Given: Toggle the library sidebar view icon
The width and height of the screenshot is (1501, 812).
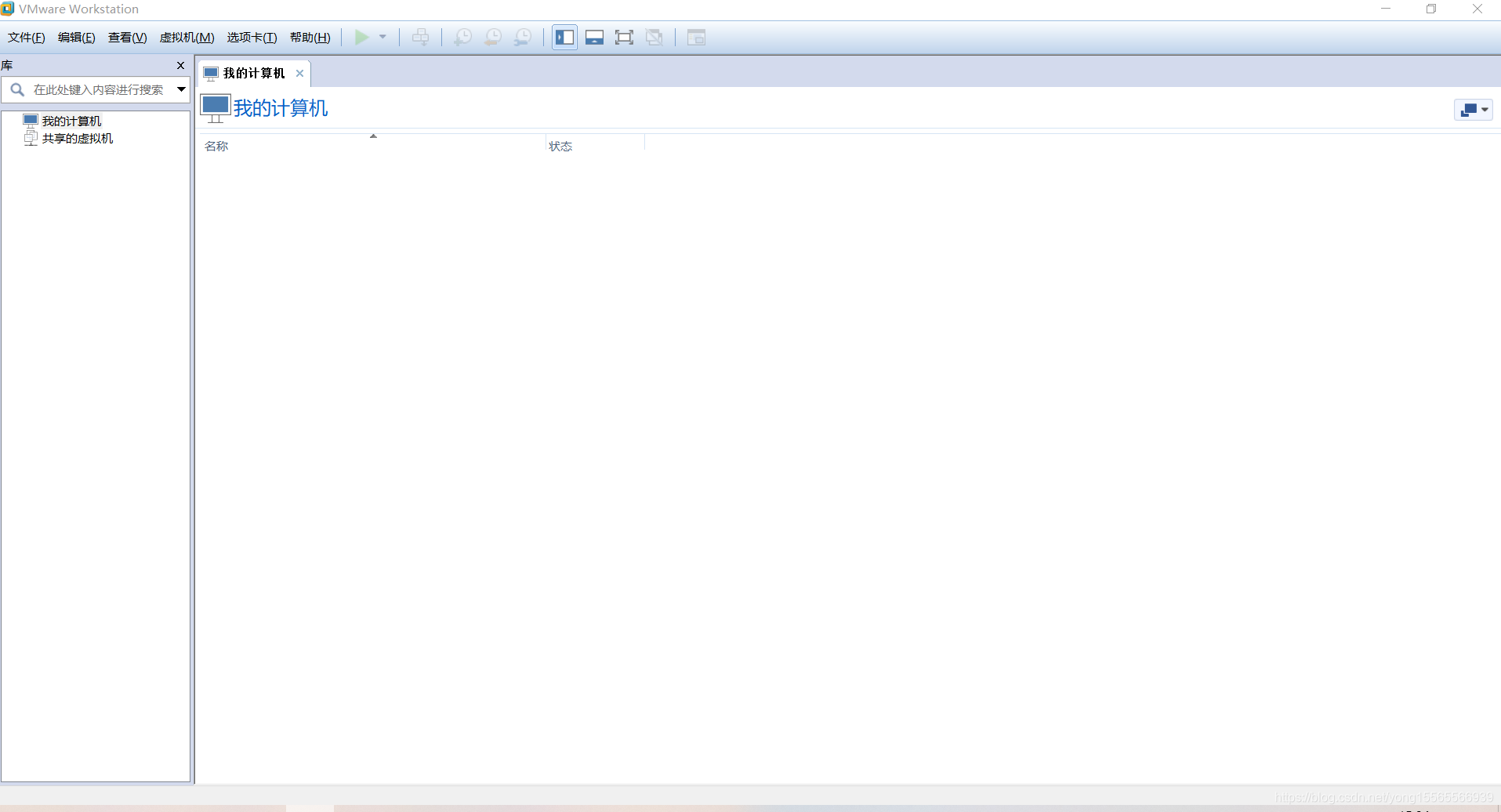Looking at the screenshot, I should 564,38.
